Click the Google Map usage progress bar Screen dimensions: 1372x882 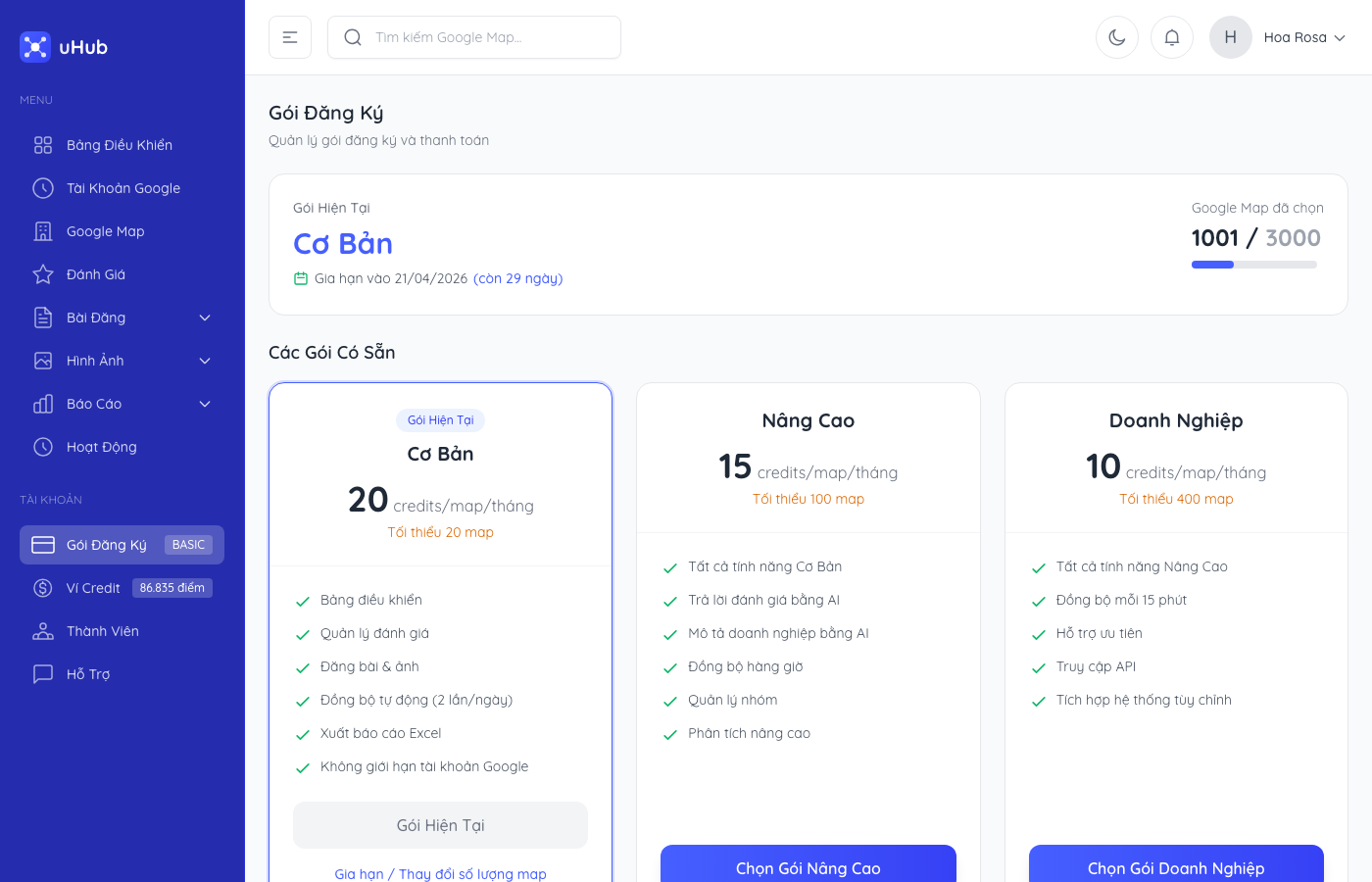[x=1254, y=265]
